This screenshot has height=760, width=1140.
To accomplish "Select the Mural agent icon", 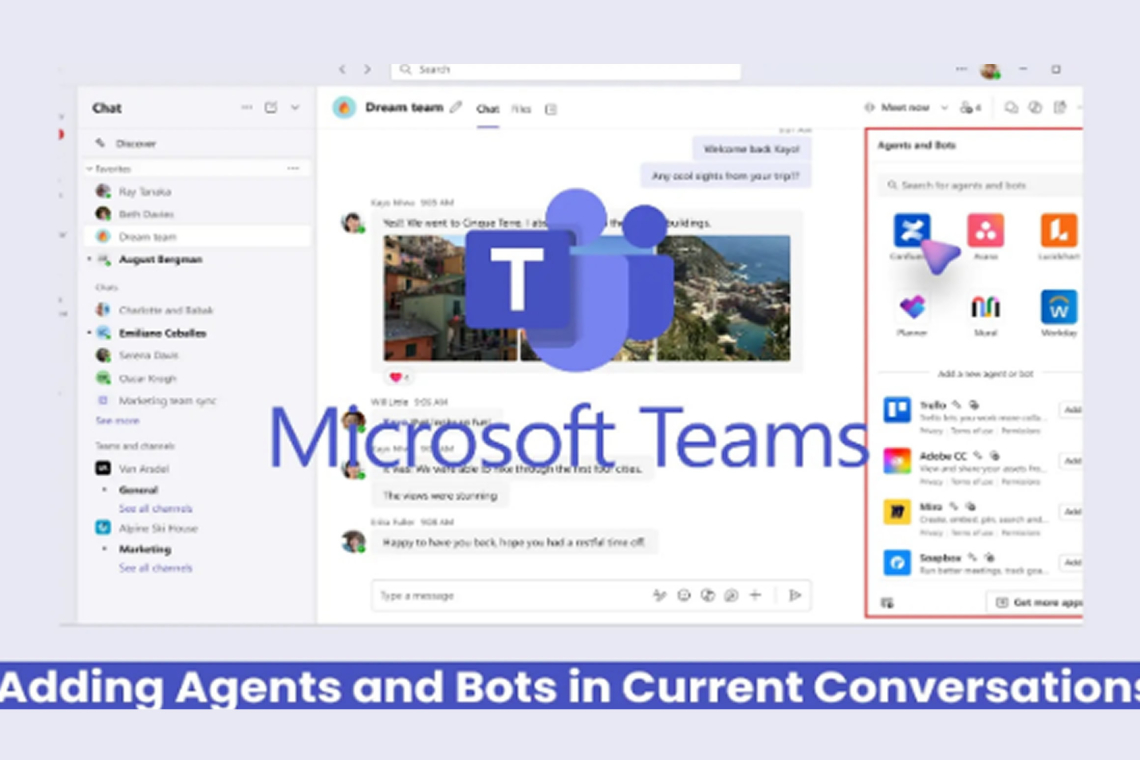I will point(984,308).
